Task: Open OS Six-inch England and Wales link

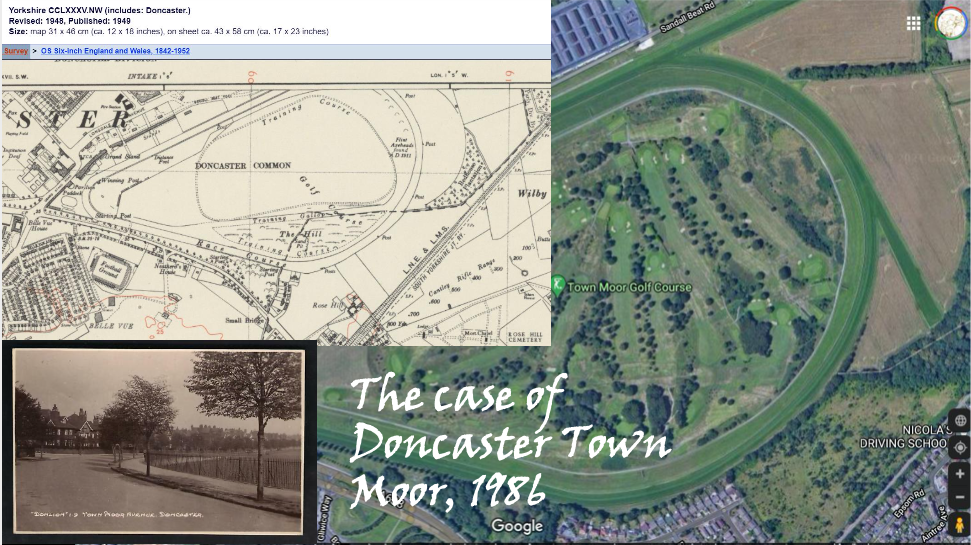Action: [115, 50]
